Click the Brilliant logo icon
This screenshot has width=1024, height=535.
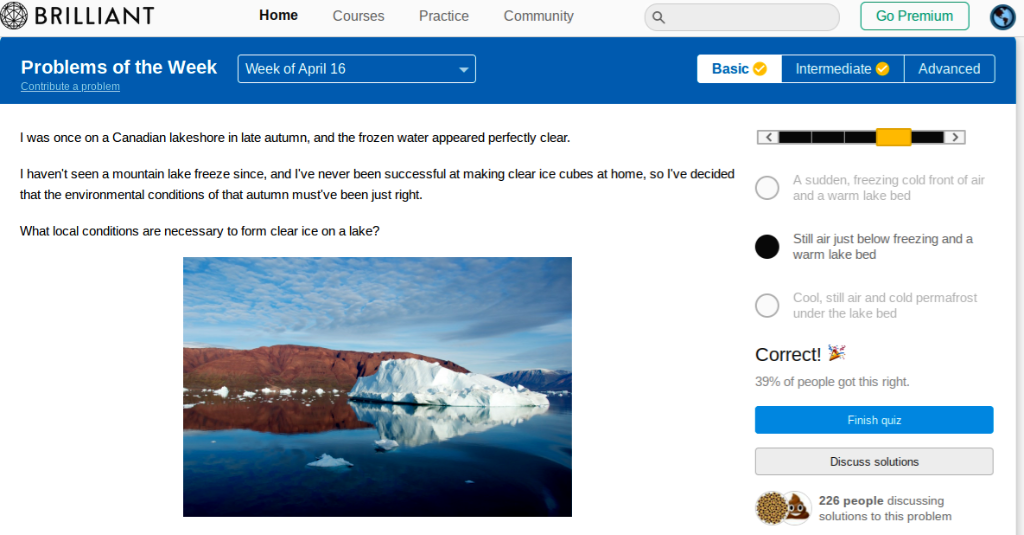pos(15,16)
